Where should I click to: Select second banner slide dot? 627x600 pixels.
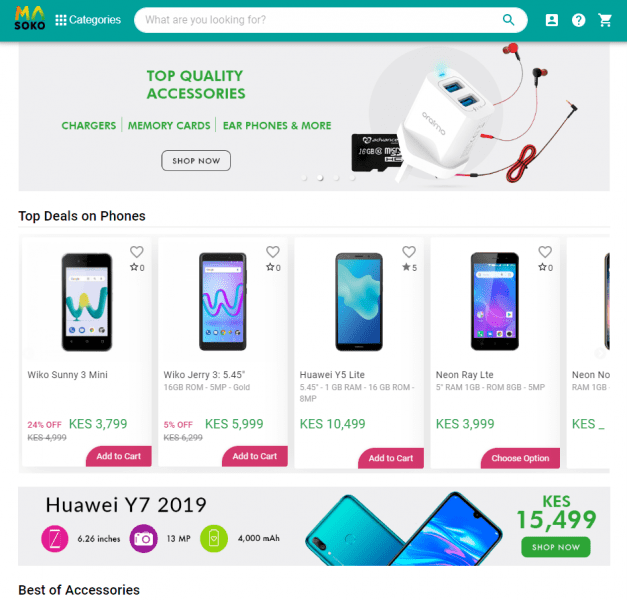320,178
